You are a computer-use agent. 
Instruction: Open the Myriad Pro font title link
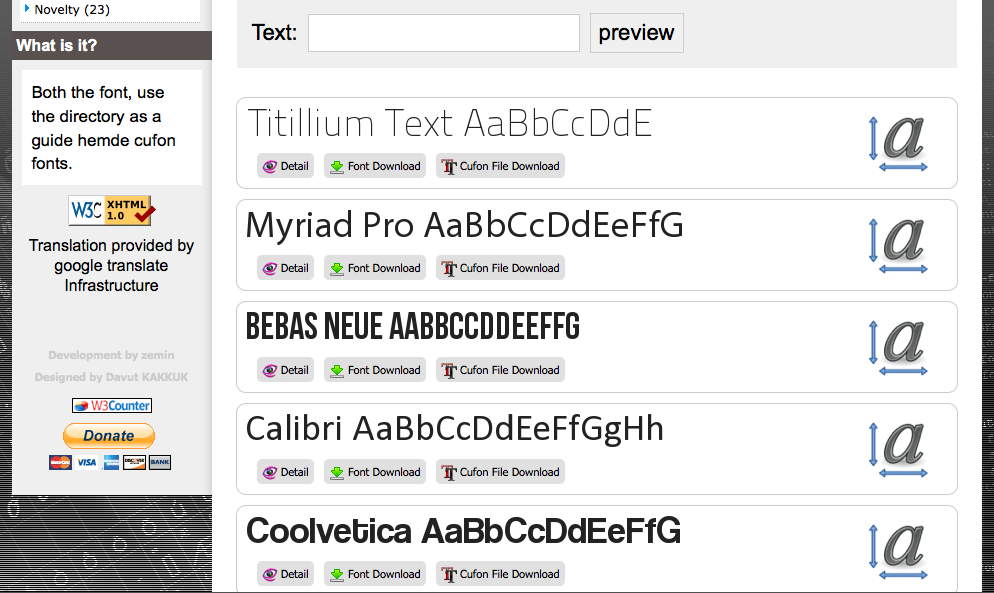pos(464,226)
